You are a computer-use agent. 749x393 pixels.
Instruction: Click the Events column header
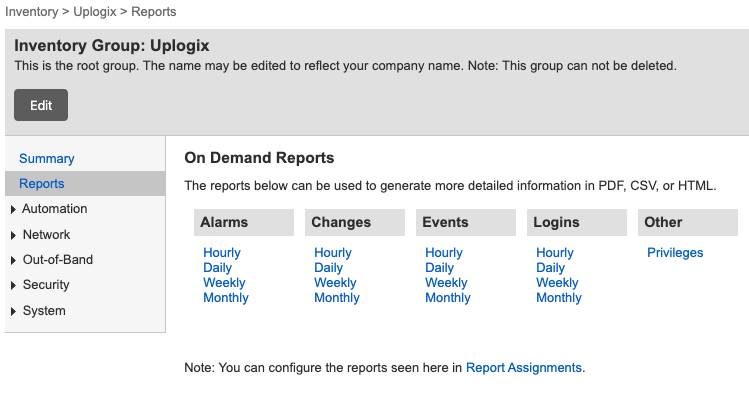click(x=466, y=222)
